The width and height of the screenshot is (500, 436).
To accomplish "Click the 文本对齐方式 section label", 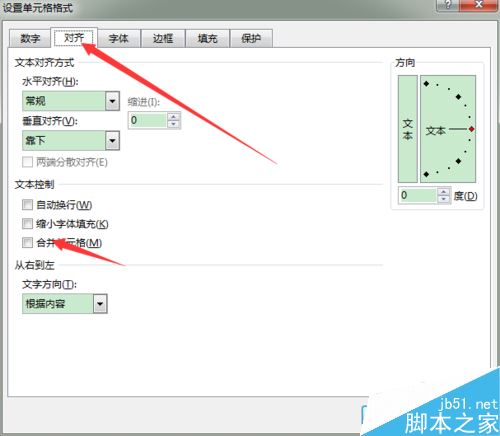I will point(44,63).
